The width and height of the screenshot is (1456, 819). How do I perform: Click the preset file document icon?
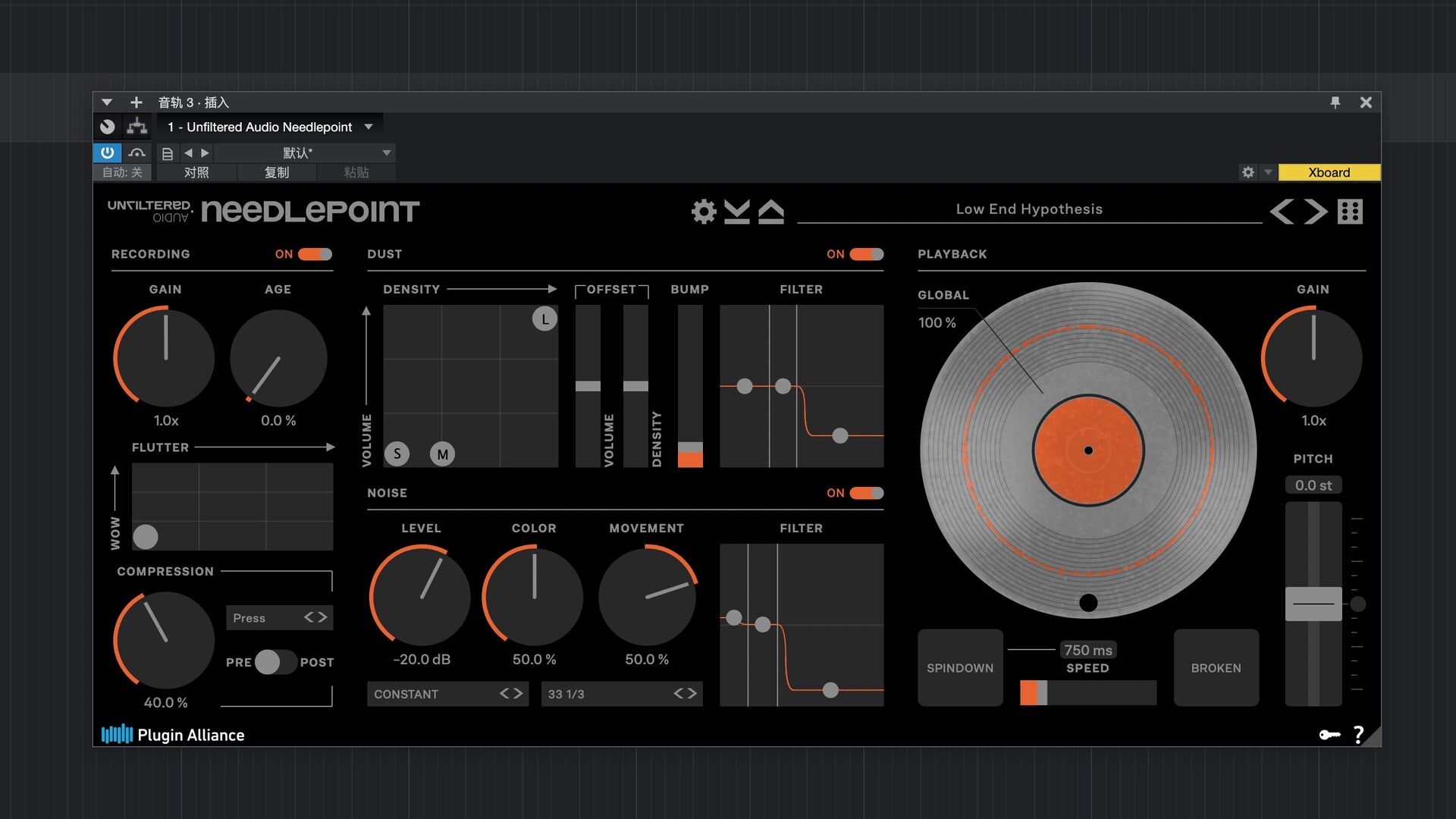pos(168,154)
